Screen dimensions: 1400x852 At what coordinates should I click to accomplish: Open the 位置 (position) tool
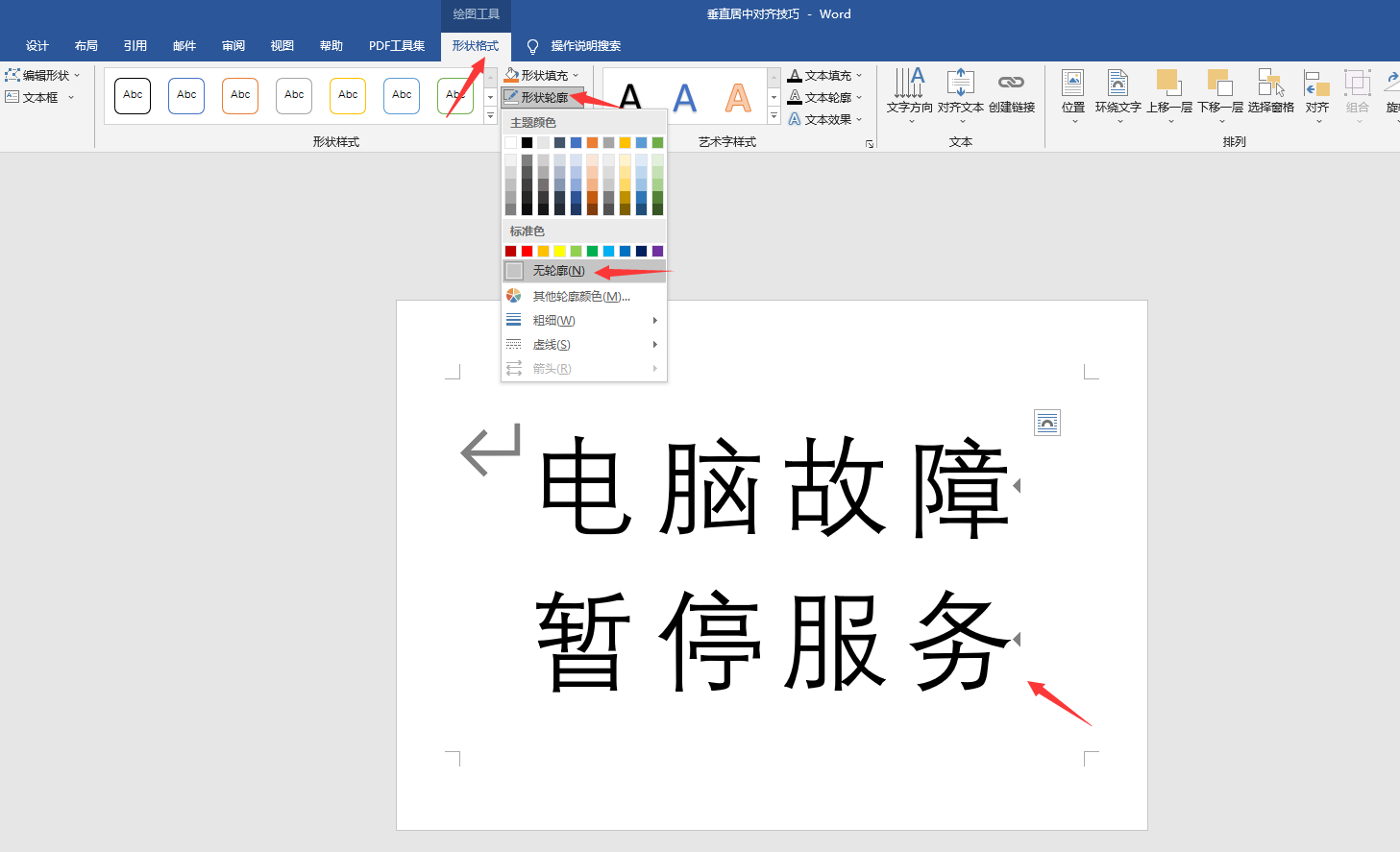[x=1073, y=95]
